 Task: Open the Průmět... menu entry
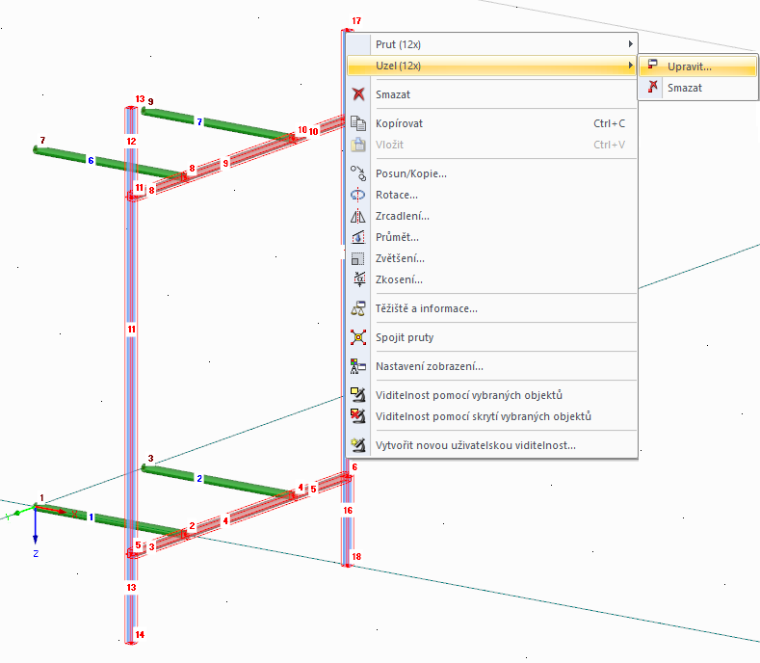491,237
